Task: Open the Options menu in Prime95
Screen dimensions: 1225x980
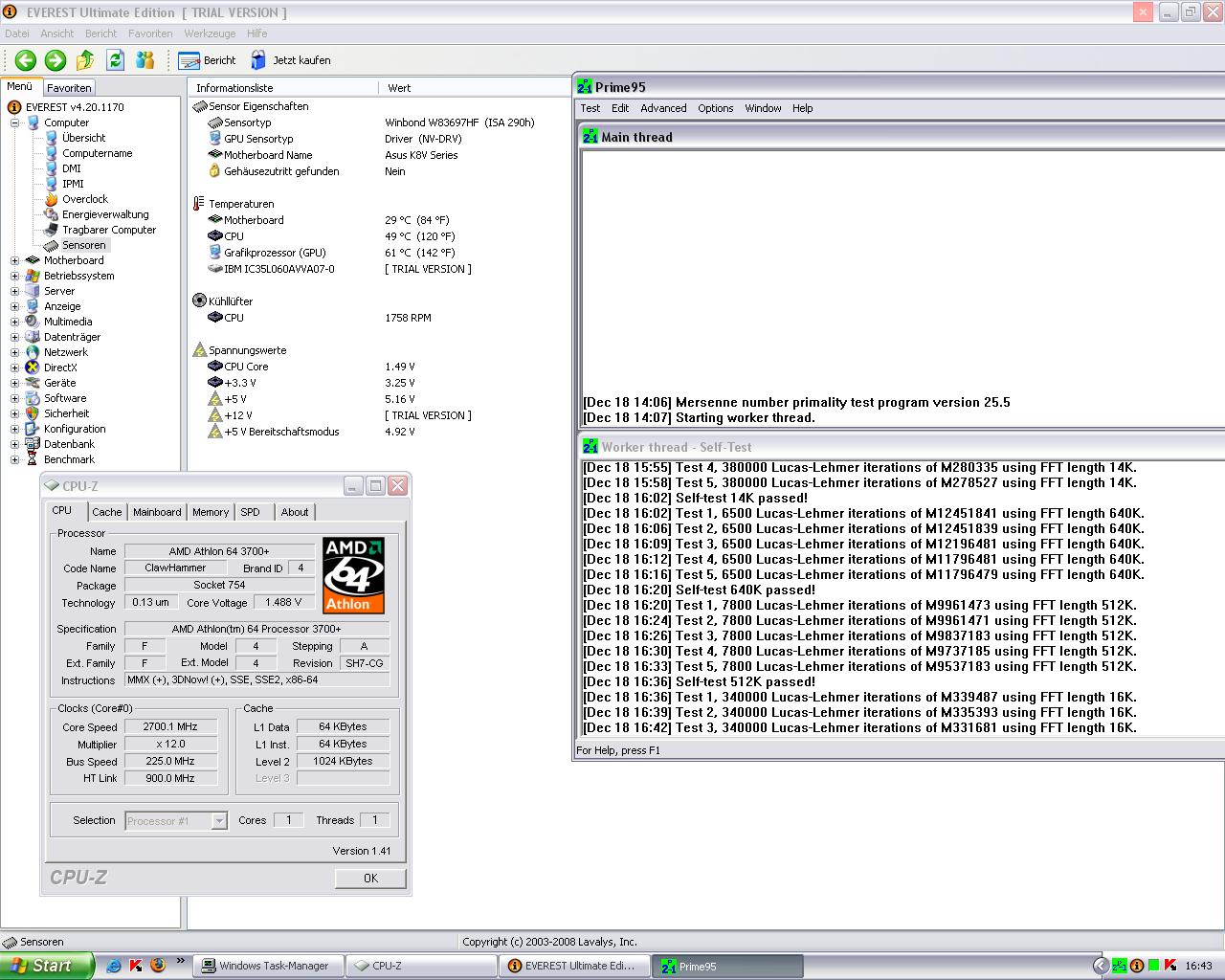Action: point(716,108)
